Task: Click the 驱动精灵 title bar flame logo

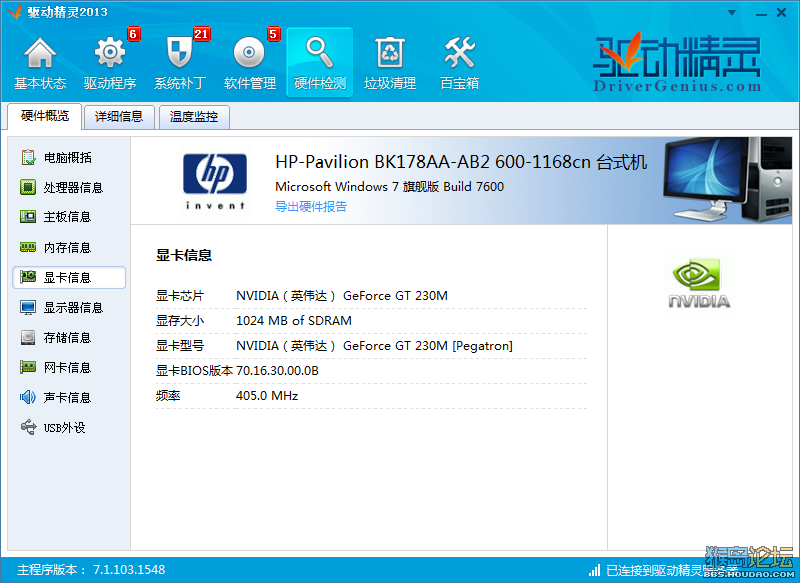Action: [x=14, y=11]
